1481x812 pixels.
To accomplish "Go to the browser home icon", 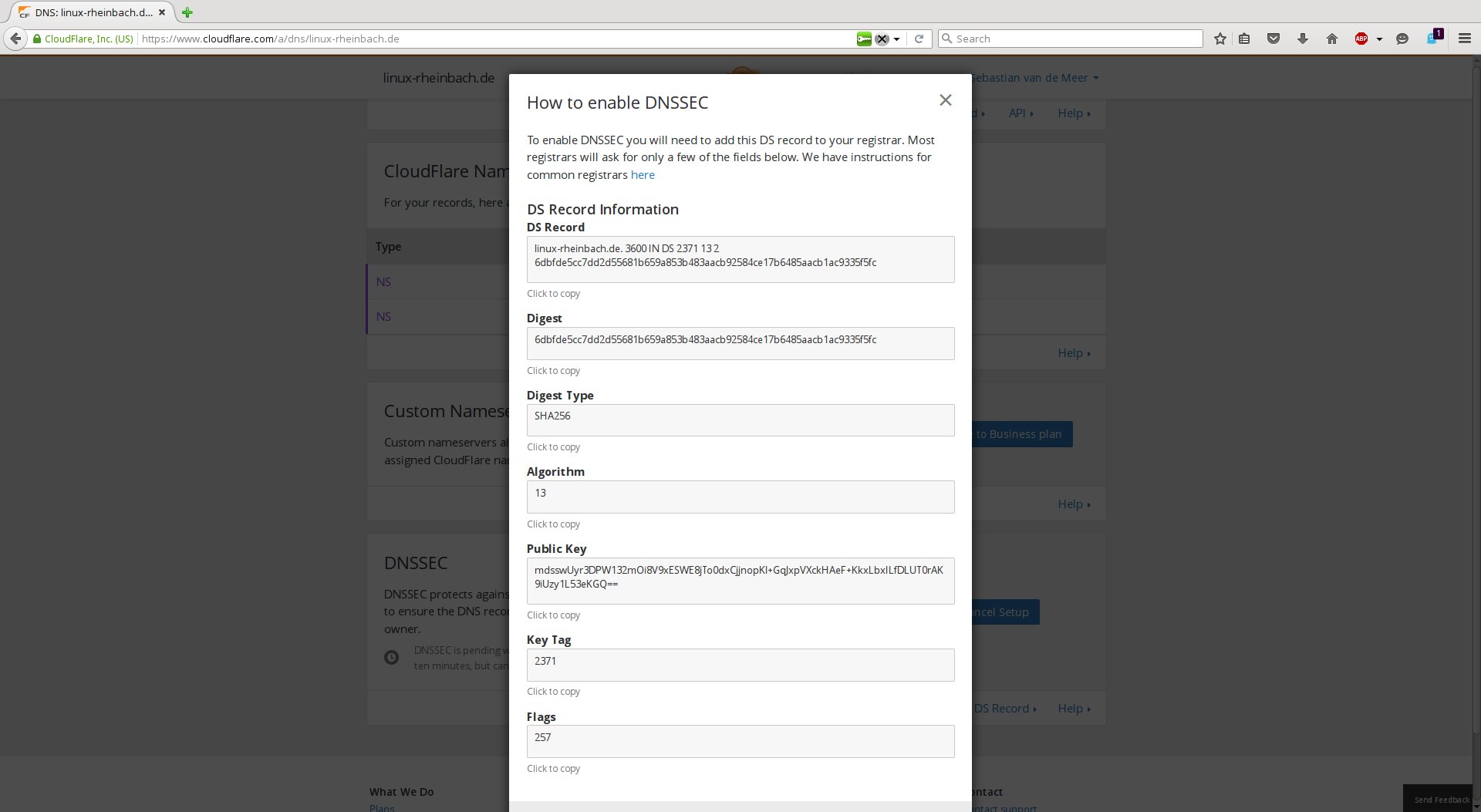I will 1332,39.
